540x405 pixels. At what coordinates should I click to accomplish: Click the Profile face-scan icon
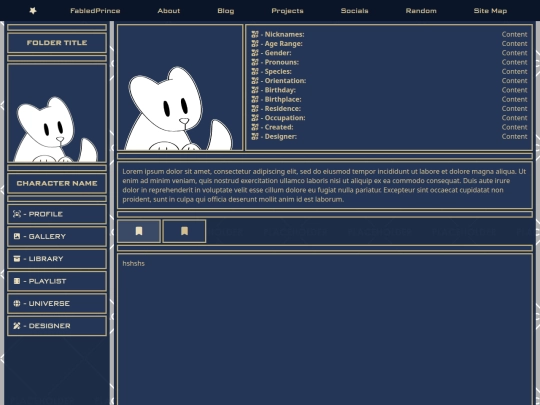point(17,214)
